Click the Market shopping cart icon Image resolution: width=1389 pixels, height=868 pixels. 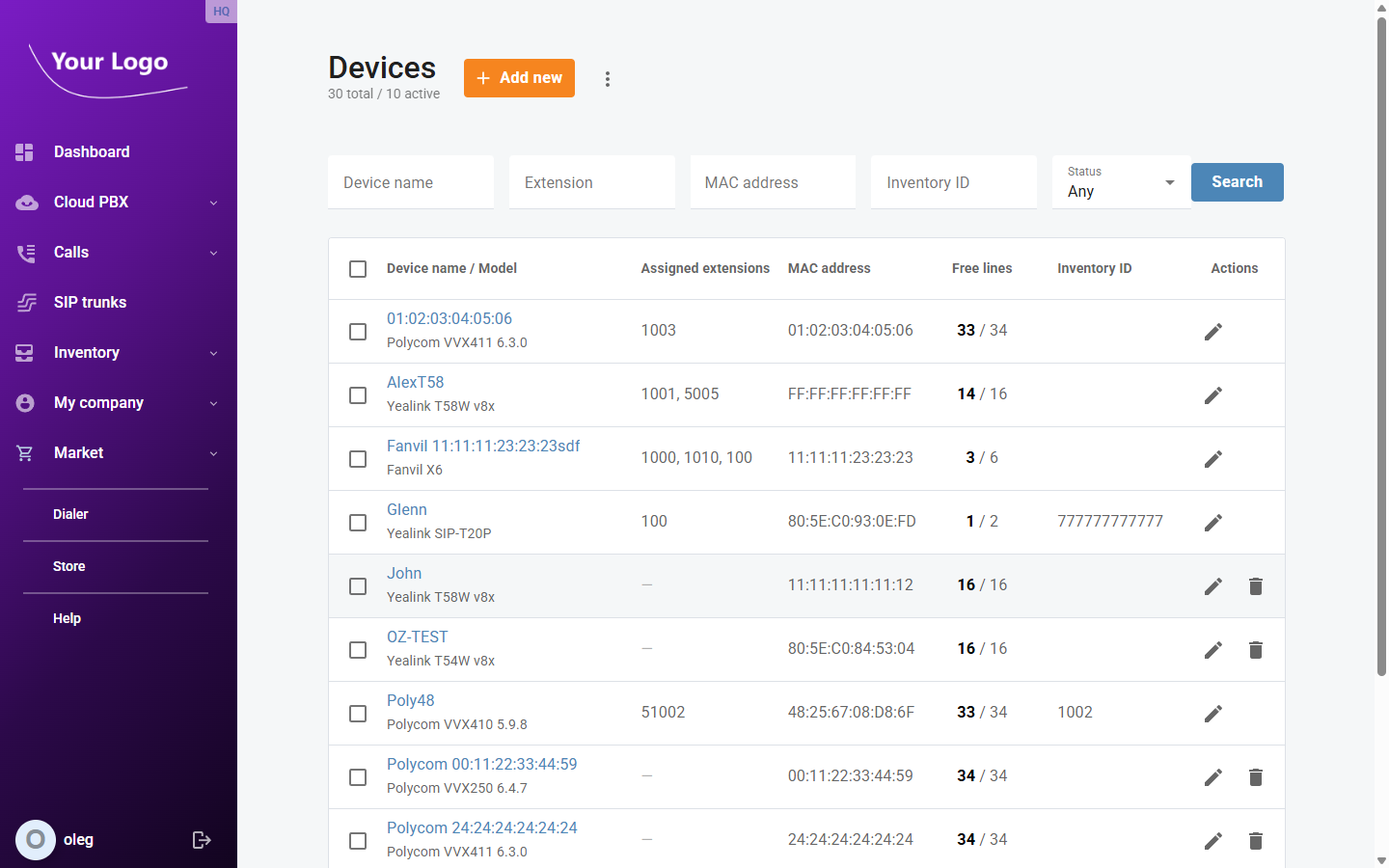click(x=25, y=452)
